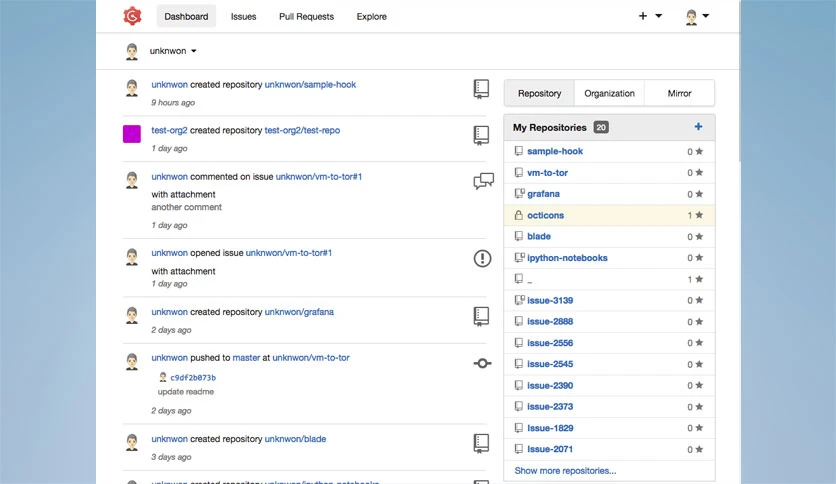
Task: Open the unknwon/sample-hook link in the feed
Action: point(310,85)
